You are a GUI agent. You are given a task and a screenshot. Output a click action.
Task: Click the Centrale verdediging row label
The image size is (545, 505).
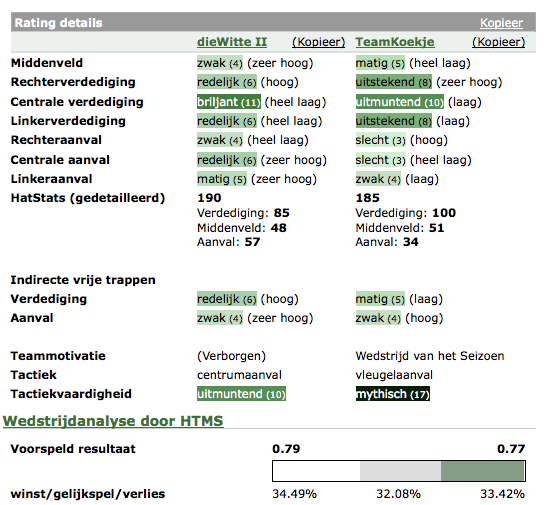[77, 102]
